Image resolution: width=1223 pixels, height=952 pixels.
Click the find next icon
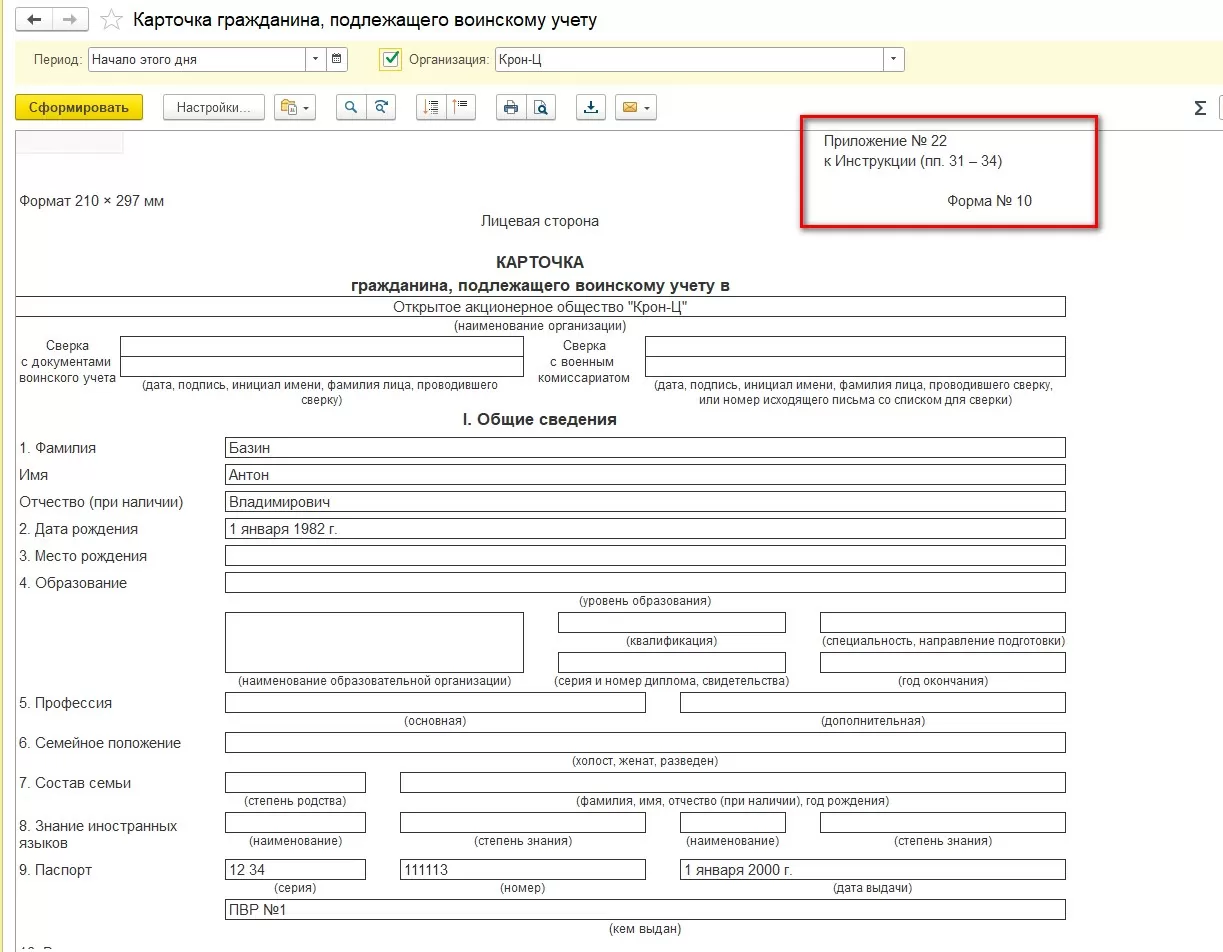(381, 108)
